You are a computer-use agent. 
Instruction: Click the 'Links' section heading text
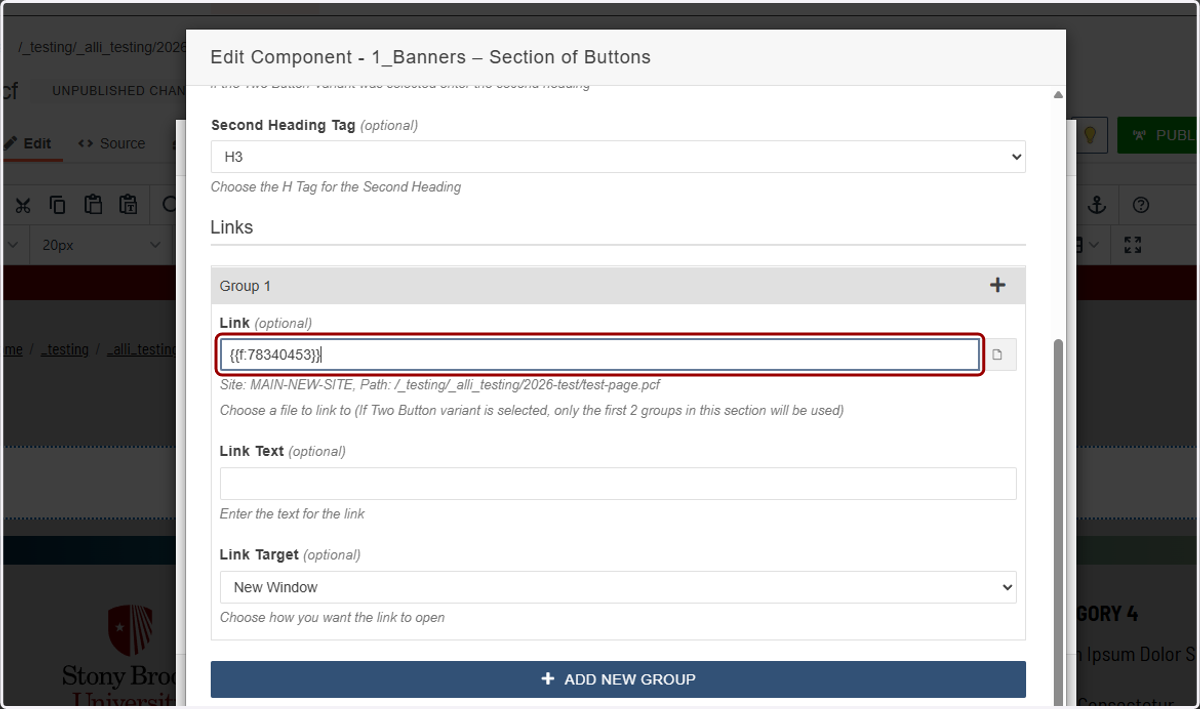[231, 227]
